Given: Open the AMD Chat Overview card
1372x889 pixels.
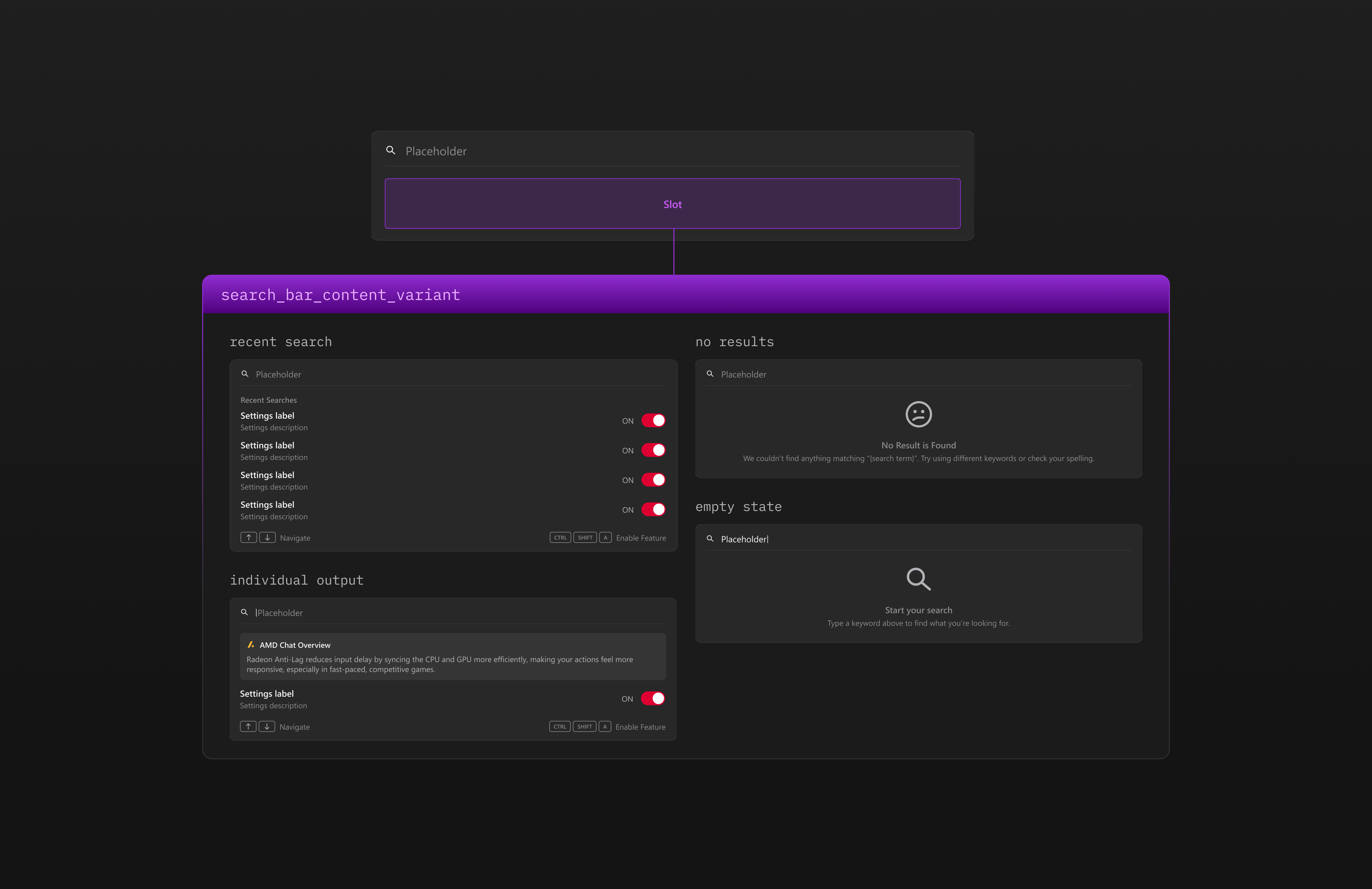Looking at the screenshot, I should 453,657.
